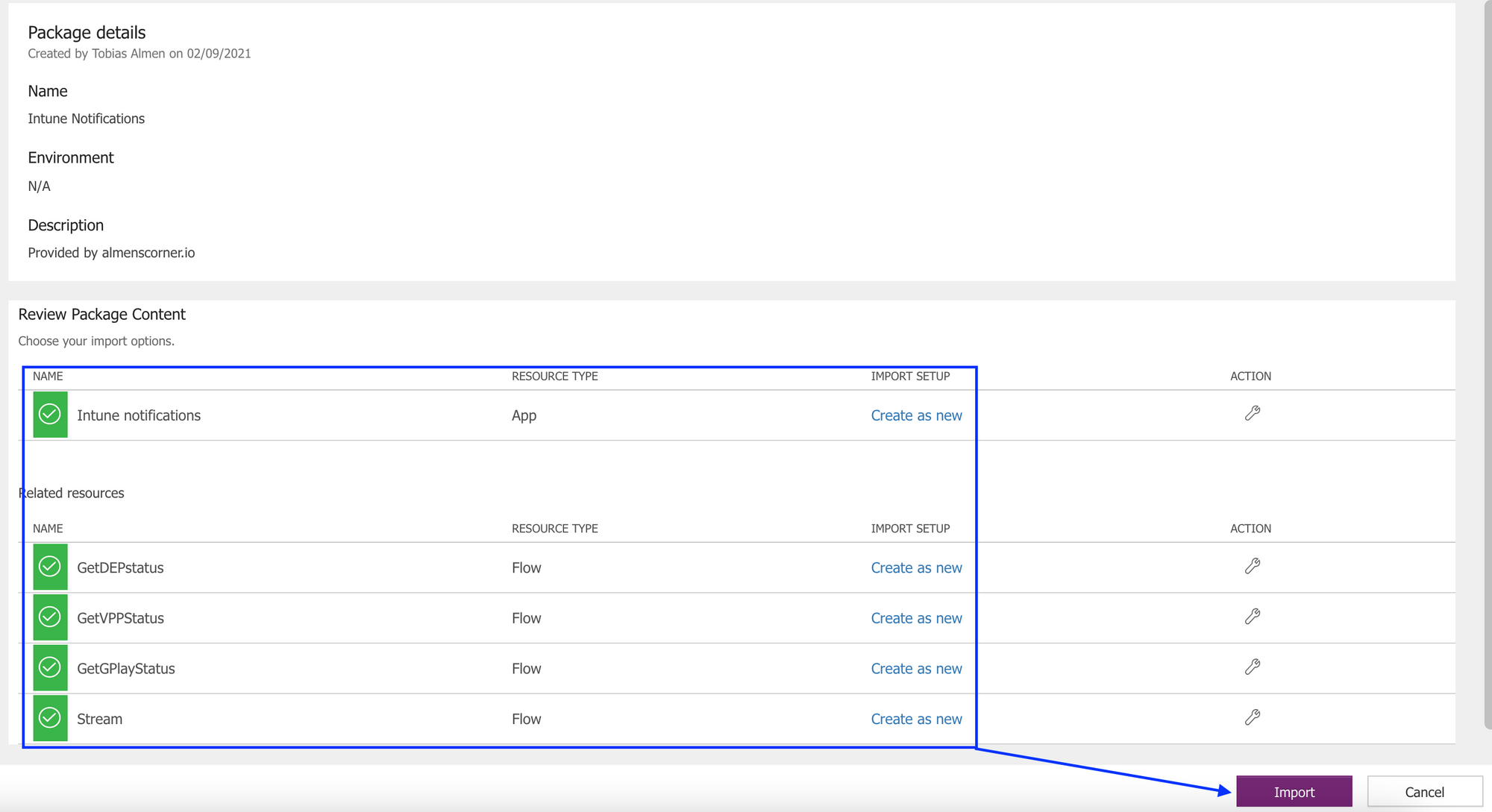Click the Cancel button
Image resolution: width=1492 pixels, height=812 pixels.
pos(1424,791)
